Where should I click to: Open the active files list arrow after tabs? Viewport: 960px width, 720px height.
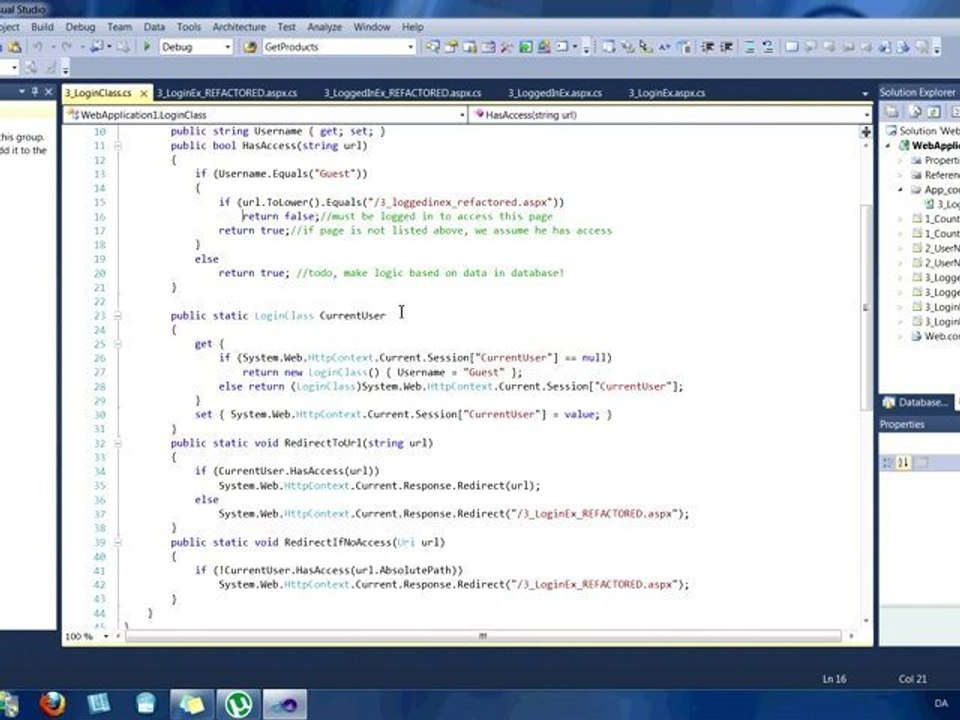pyautogui.click(x=864, y=94)
